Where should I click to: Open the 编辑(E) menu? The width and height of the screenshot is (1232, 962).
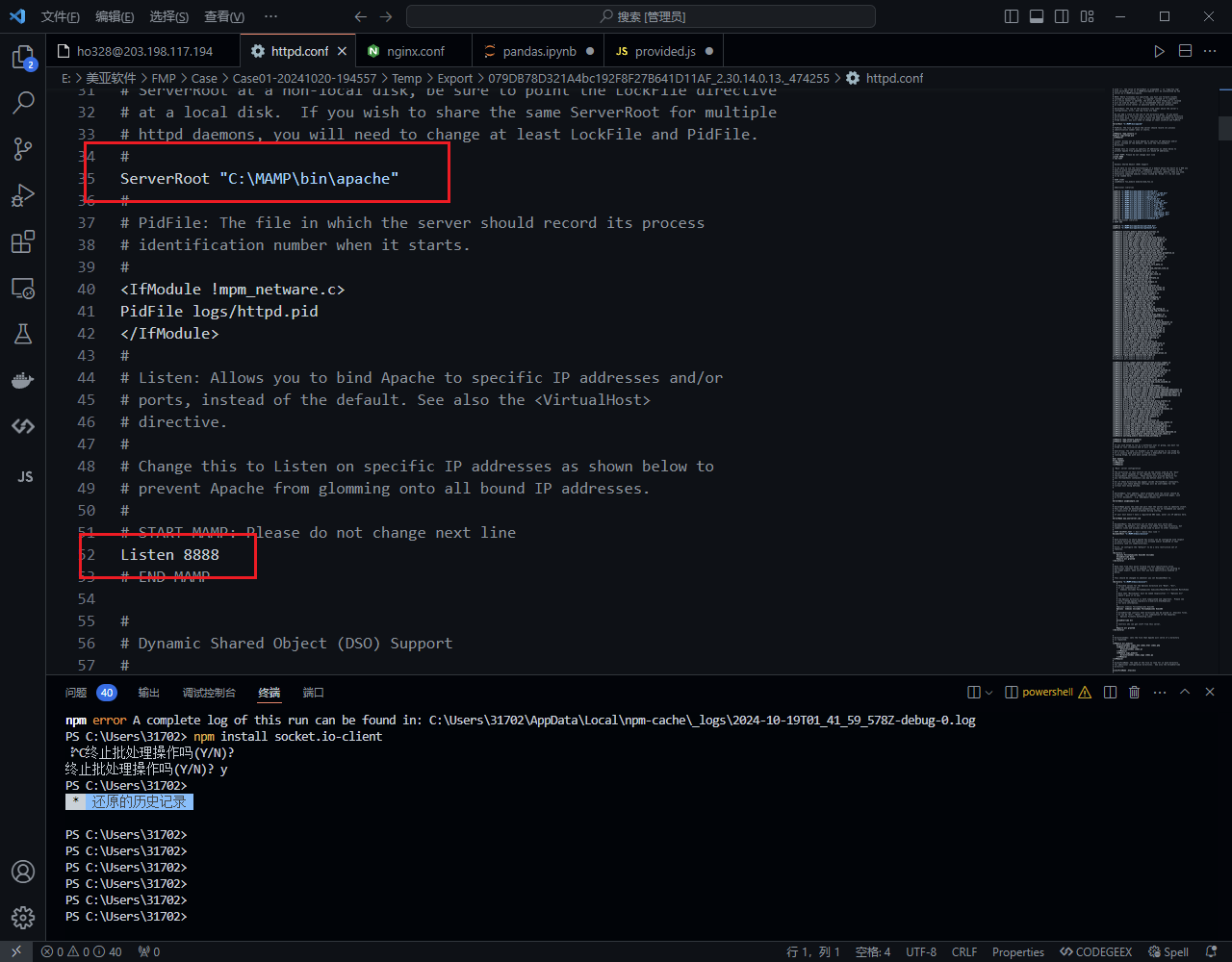115,16
